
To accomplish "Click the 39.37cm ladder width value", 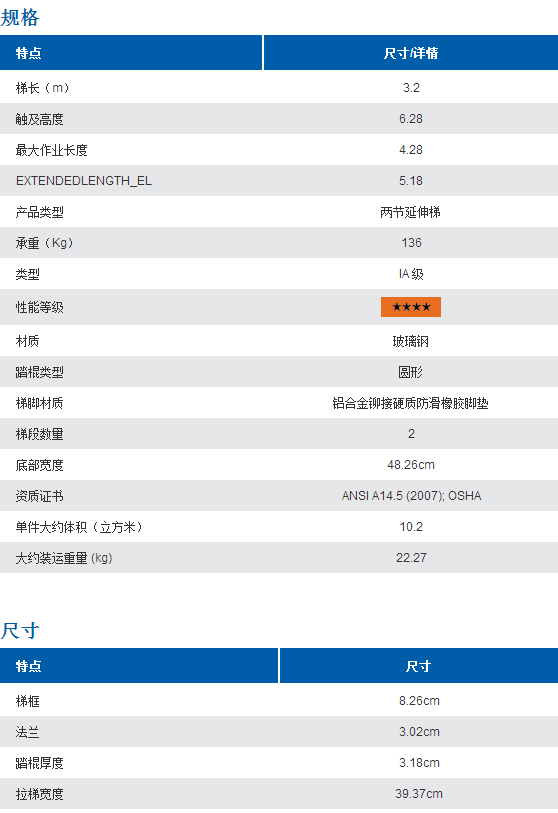I will click(x=419, y=794).
